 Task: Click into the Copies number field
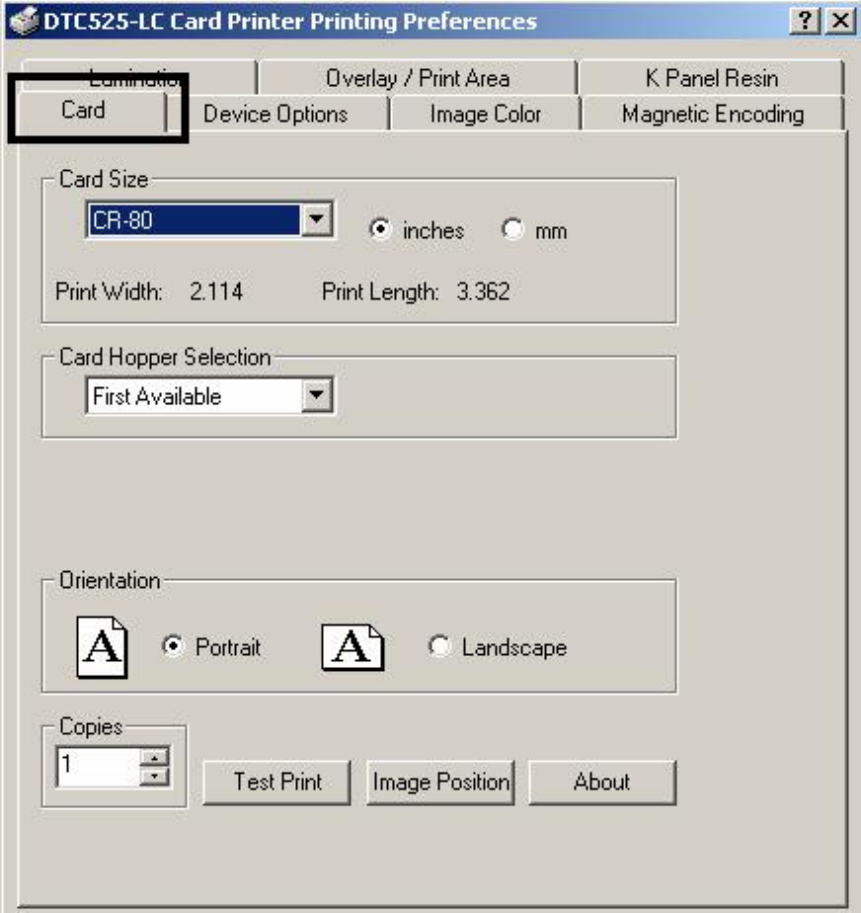(x=98, y=766)
